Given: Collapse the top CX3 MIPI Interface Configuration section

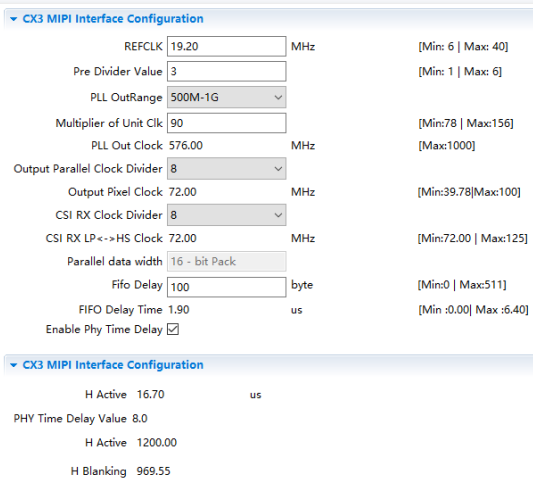Looking at the screenshot, I should [x=14, y=19].
